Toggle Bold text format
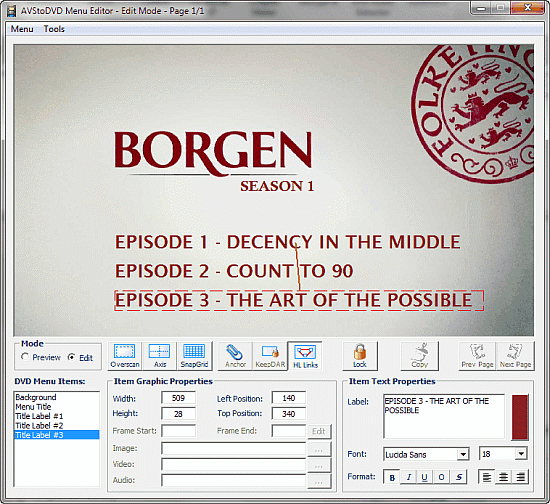The width and height of the screenshot is (550, 504). [392, 477]
